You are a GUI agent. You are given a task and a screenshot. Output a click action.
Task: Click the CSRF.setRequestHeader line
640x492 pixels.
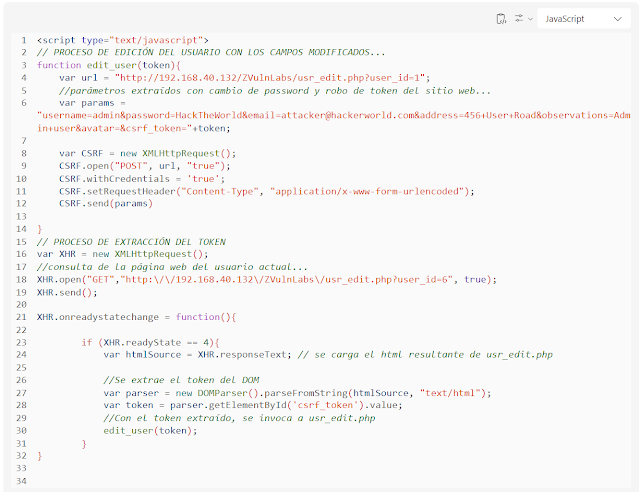(267, 191)
